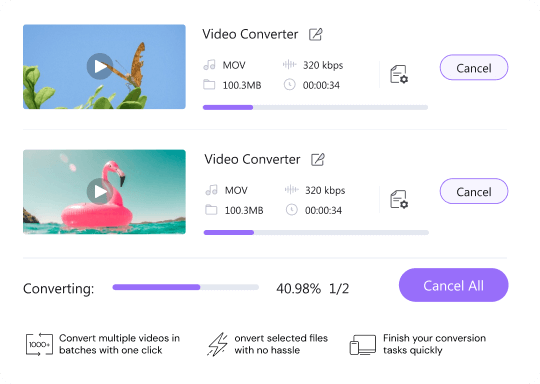Click the clock icon beside 00:00:34 in the second item
Screen dimensions: 540x384
pyautogui.click(x=292, y=210)
